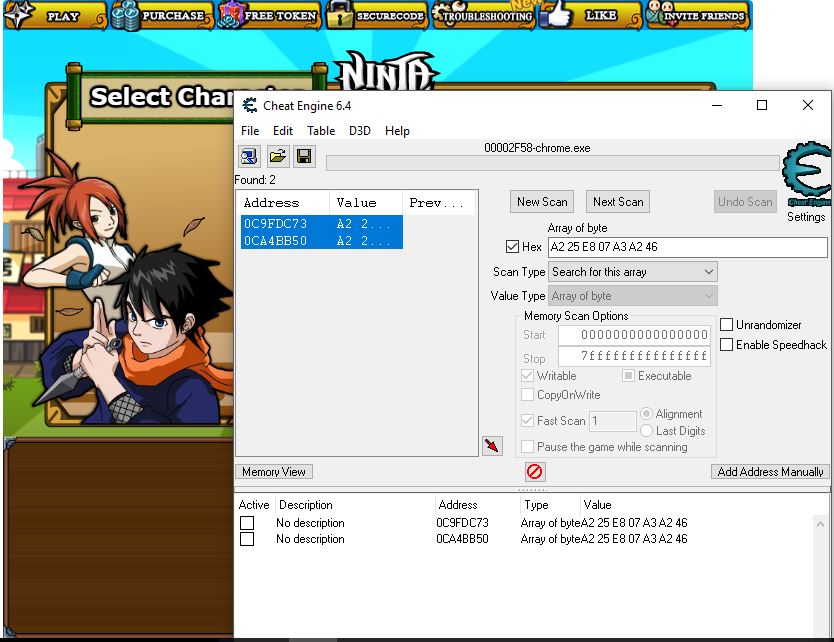This screenshot has height=642, width=834.
Task: Click the New Scan button
Action: click(x=541, y=201)
